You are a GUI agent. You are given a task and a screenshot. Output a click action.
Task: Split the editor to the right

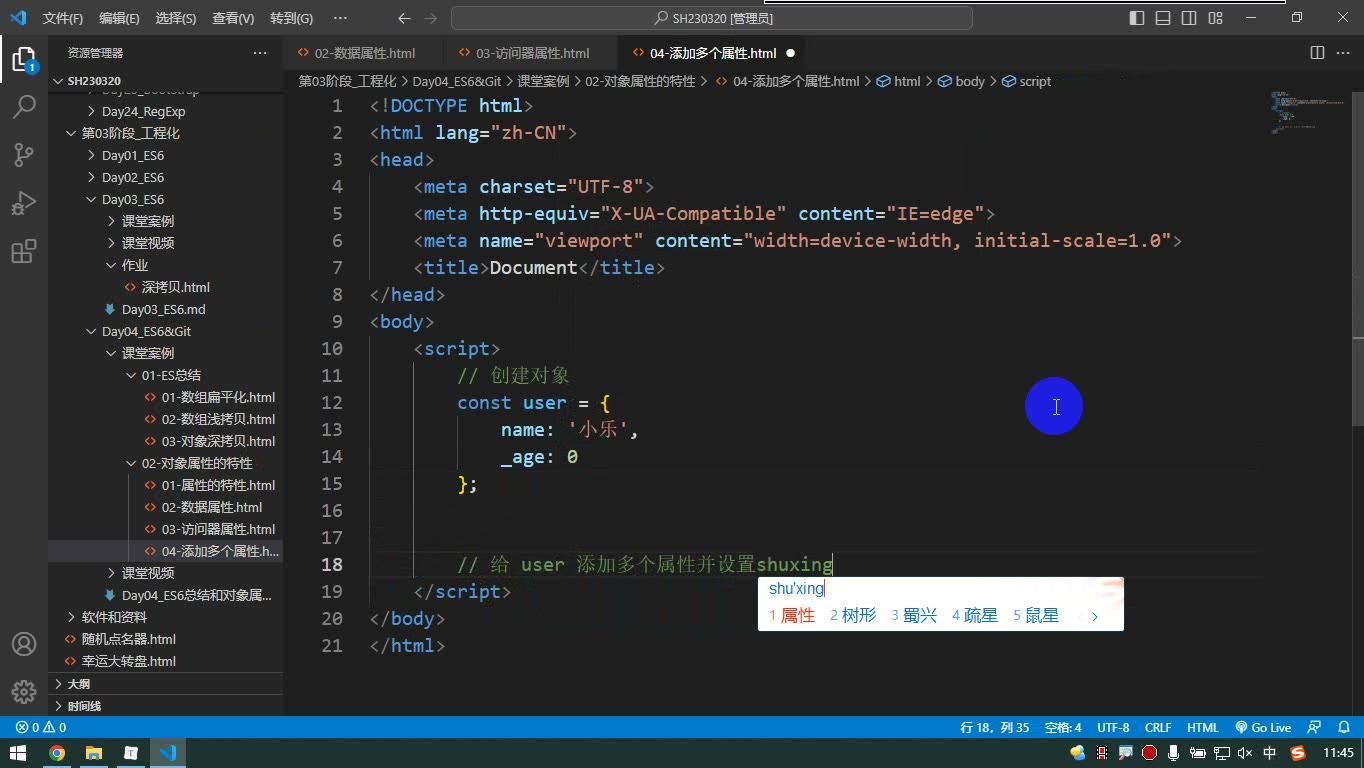[1317, 53]
